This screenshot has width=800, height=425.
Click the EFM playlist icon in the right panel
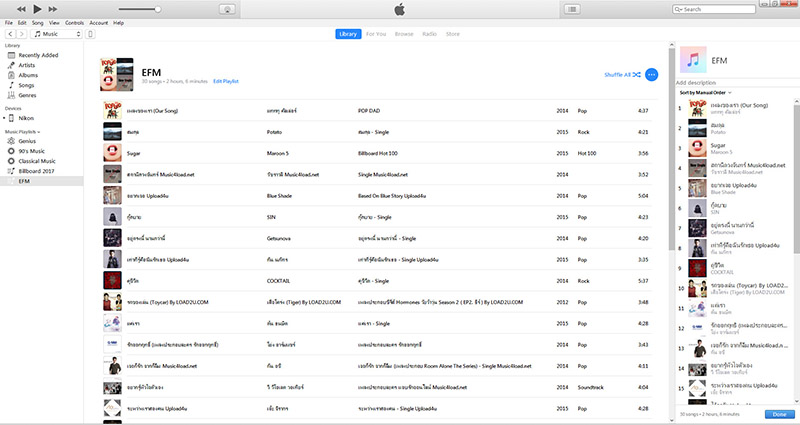[x=693, y=60]
